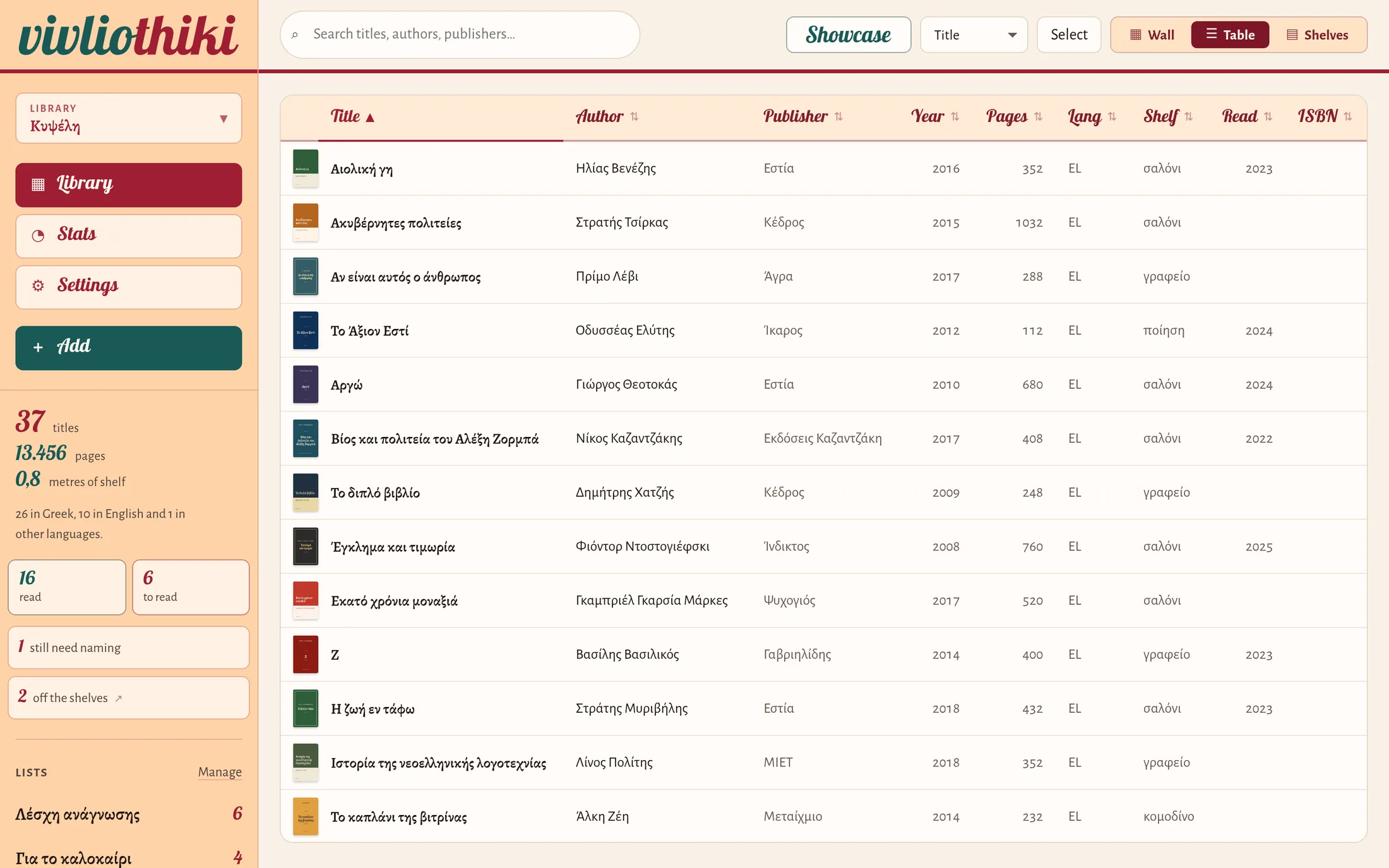Click the Το Άξιον Εστί cover thumbnail
The width and height of the screenshot is (1389, 868).
306,331
